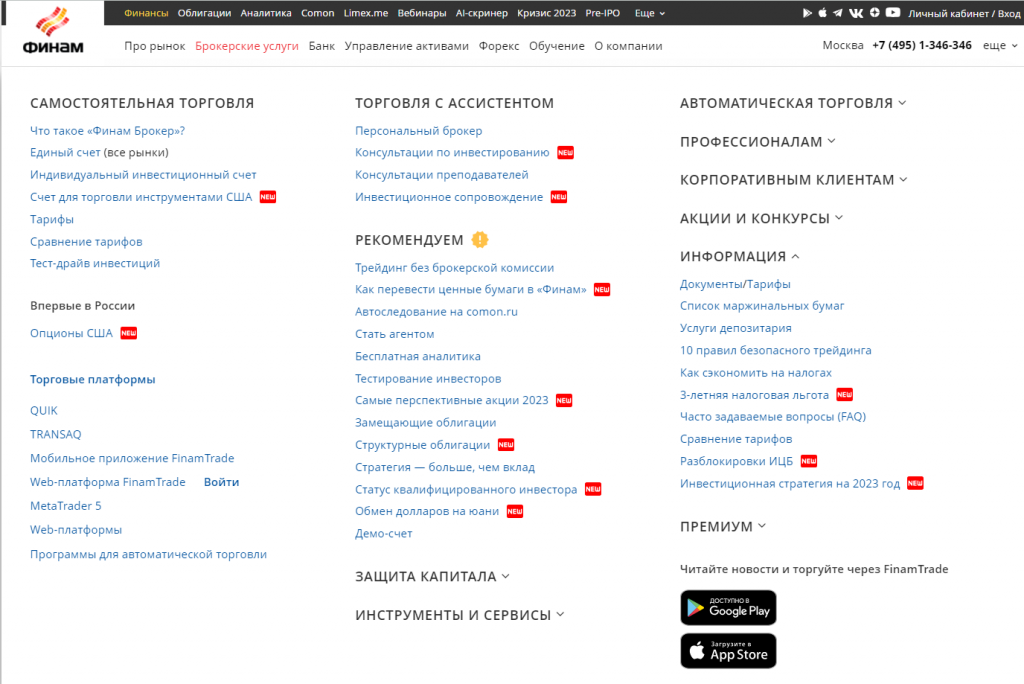The width and height of the screenshot is (1024, 684).
Task: Collapse the Информация section
Action: [x=739, y=257]
